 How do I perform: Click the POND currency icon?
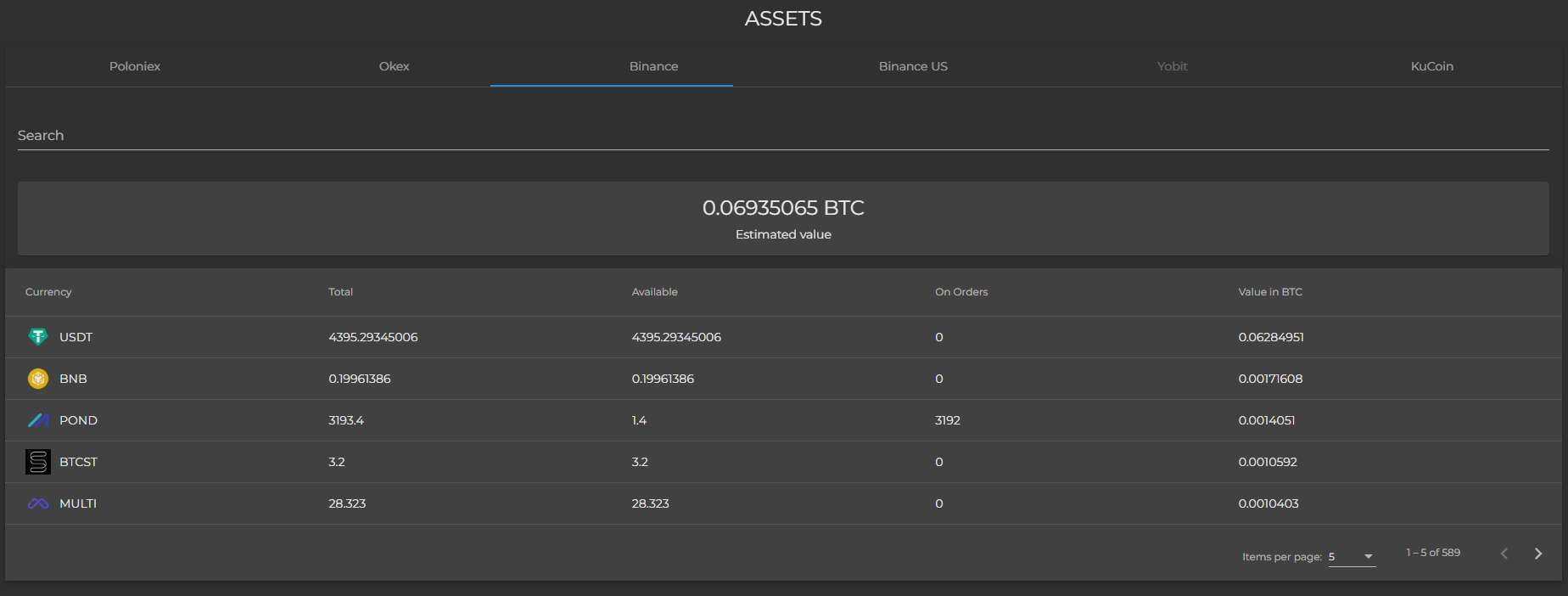38,420
